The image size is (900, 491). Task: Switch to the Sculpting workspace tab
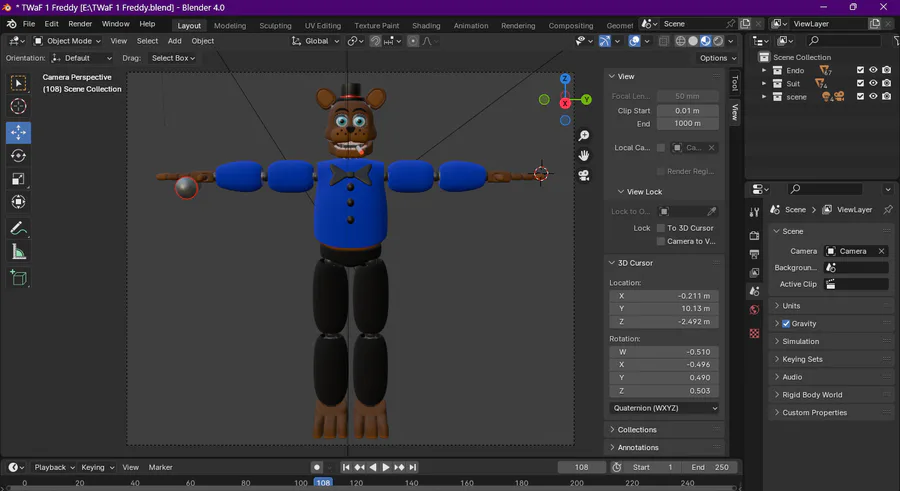coord(275,25)
